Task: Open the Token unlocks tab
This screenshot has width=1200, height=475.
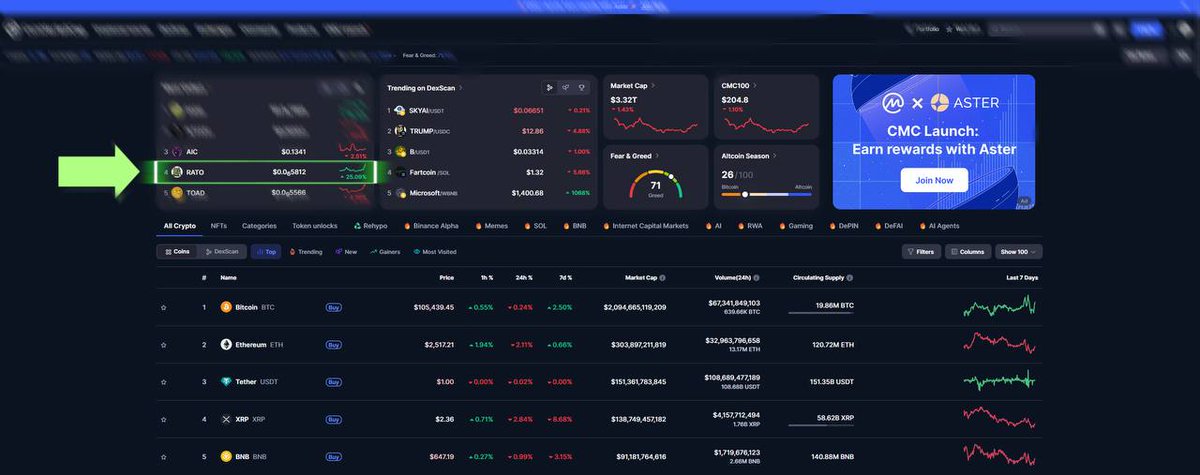Action: (x=315, y=226)
